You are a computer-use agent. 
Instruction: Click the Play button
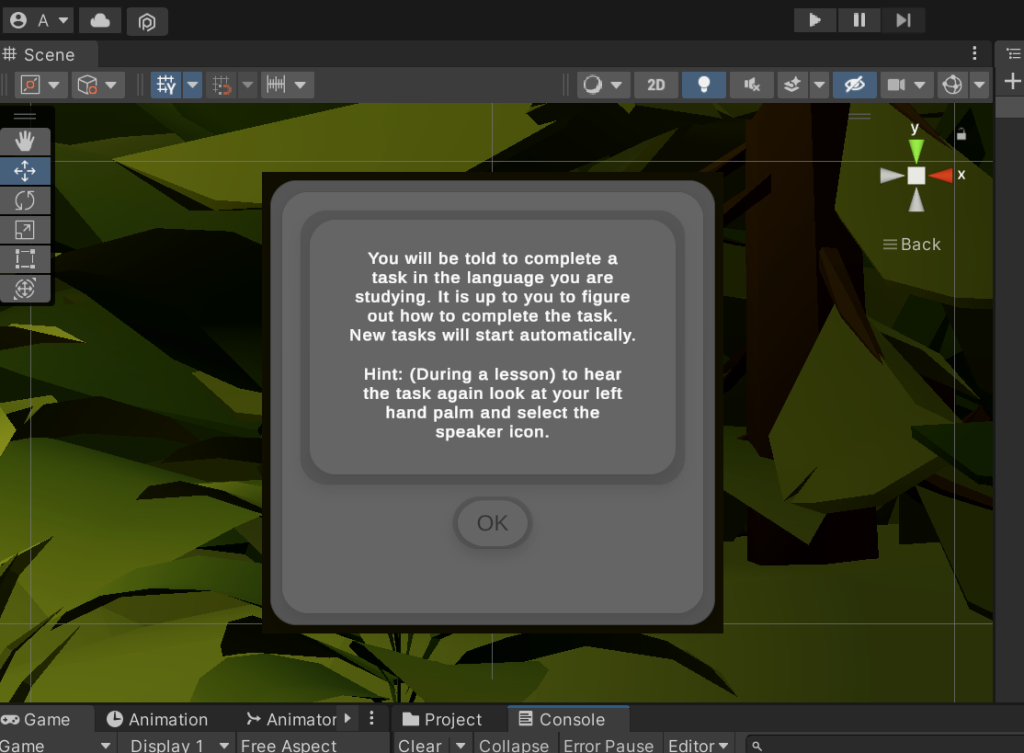click(815, 20)
